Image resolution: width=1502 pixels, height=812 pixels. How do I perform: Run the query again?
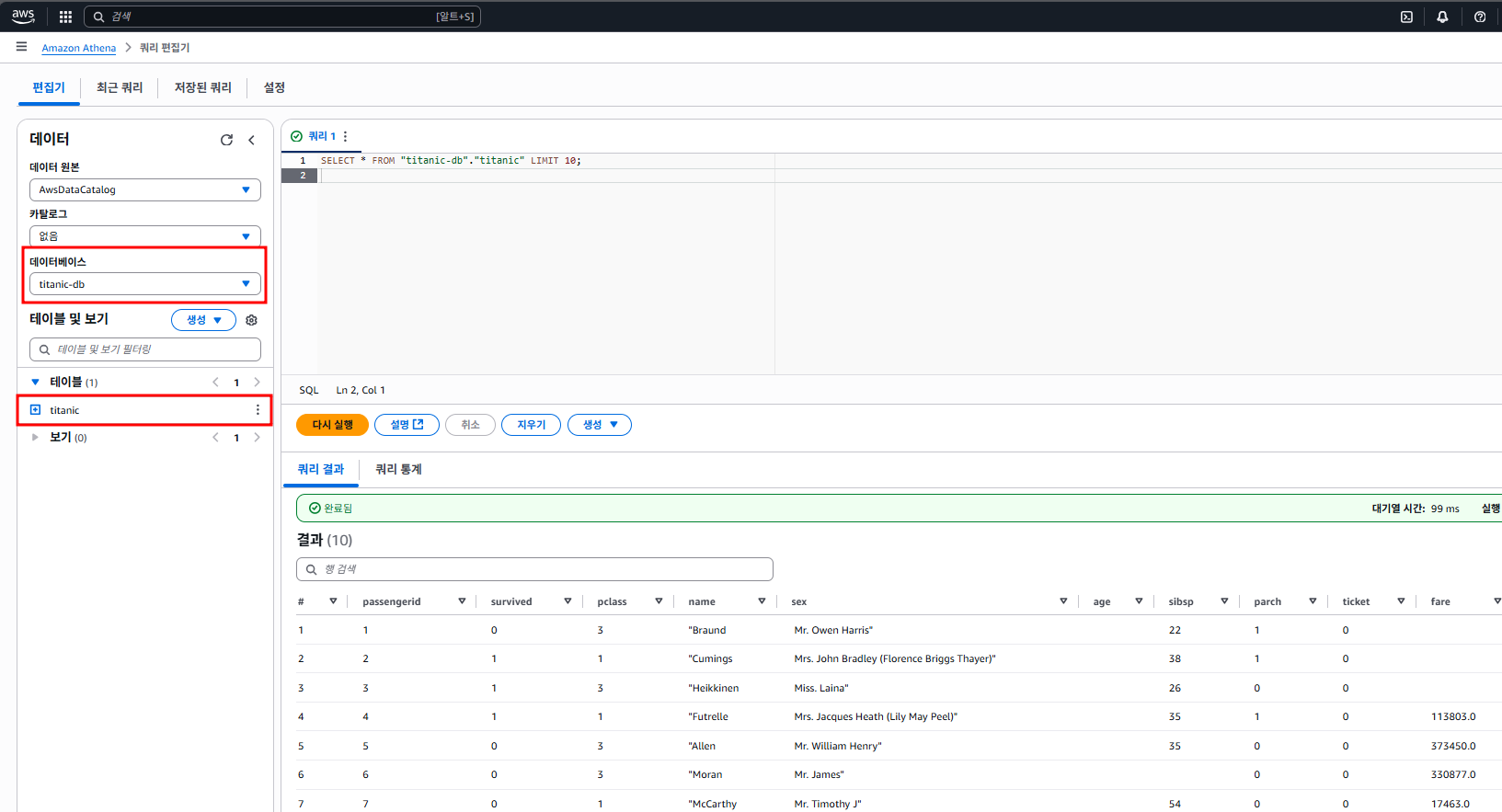[332, 425]
